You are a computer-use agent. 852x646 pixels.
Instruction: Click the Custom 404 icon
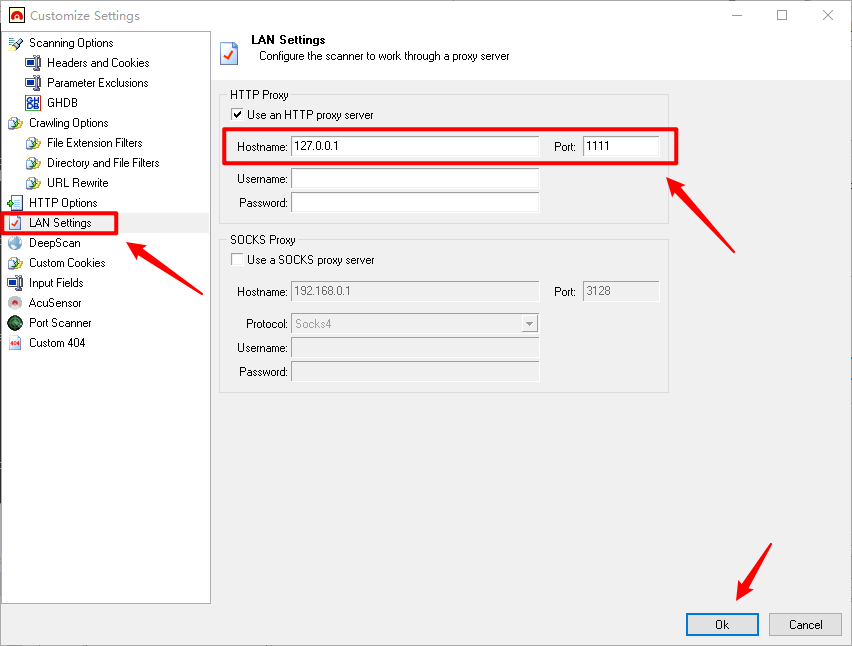click(15, 343)
